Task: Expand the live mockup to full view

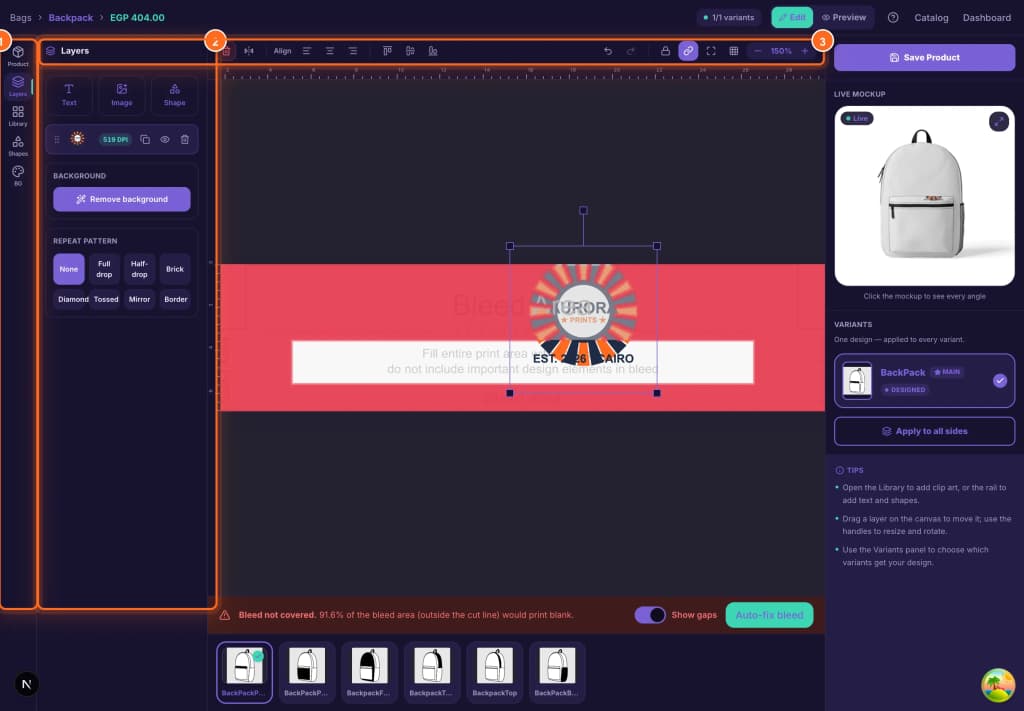Action: [999, 121]
